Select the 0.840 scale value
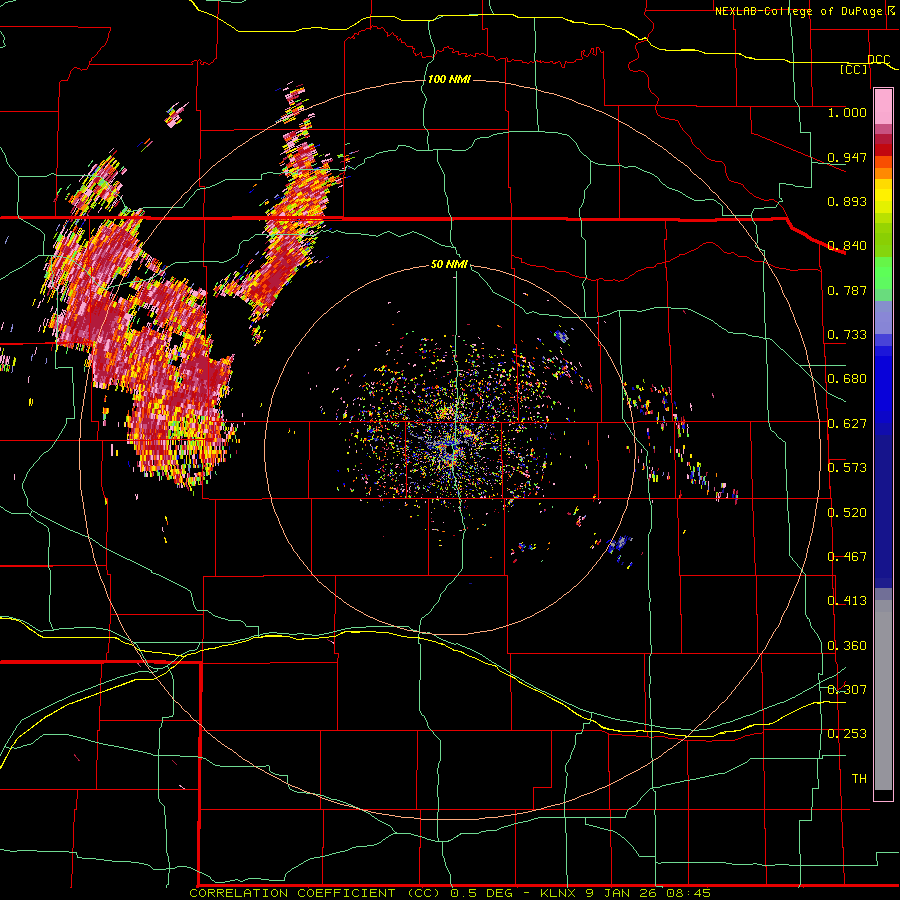The width and height of the screenshot is (900, 900). [x=847, y=246]
